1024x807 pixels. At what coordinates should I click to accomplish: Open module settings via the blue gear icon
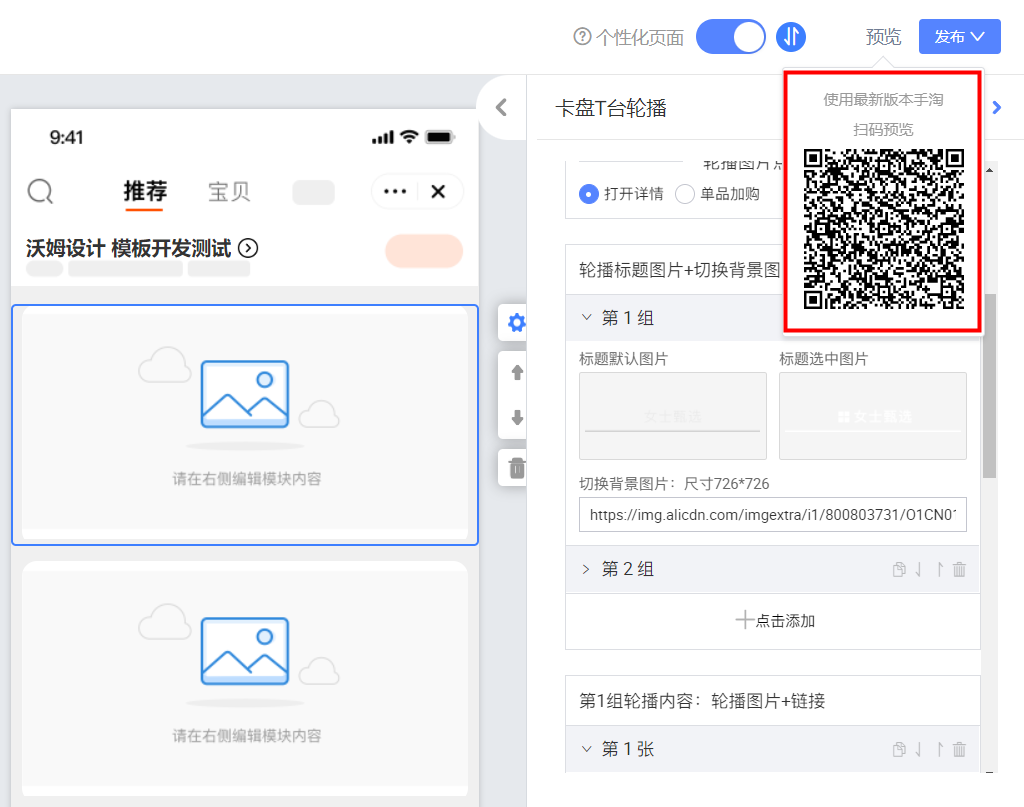516,323
